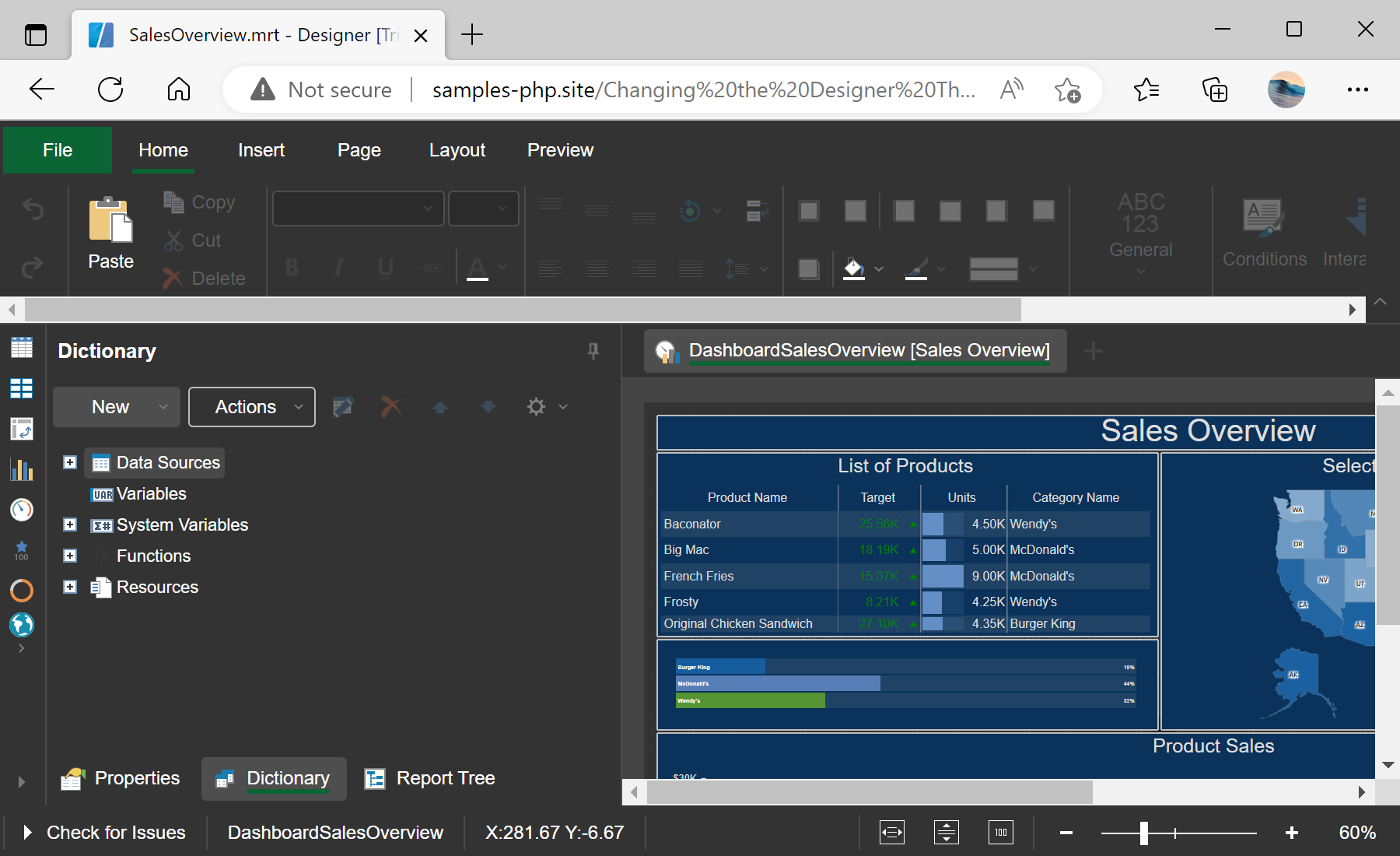Screen dimensions: 1400x856
Task: Switch to the Page ribbon tab
Action: click(x=359, y=150)
